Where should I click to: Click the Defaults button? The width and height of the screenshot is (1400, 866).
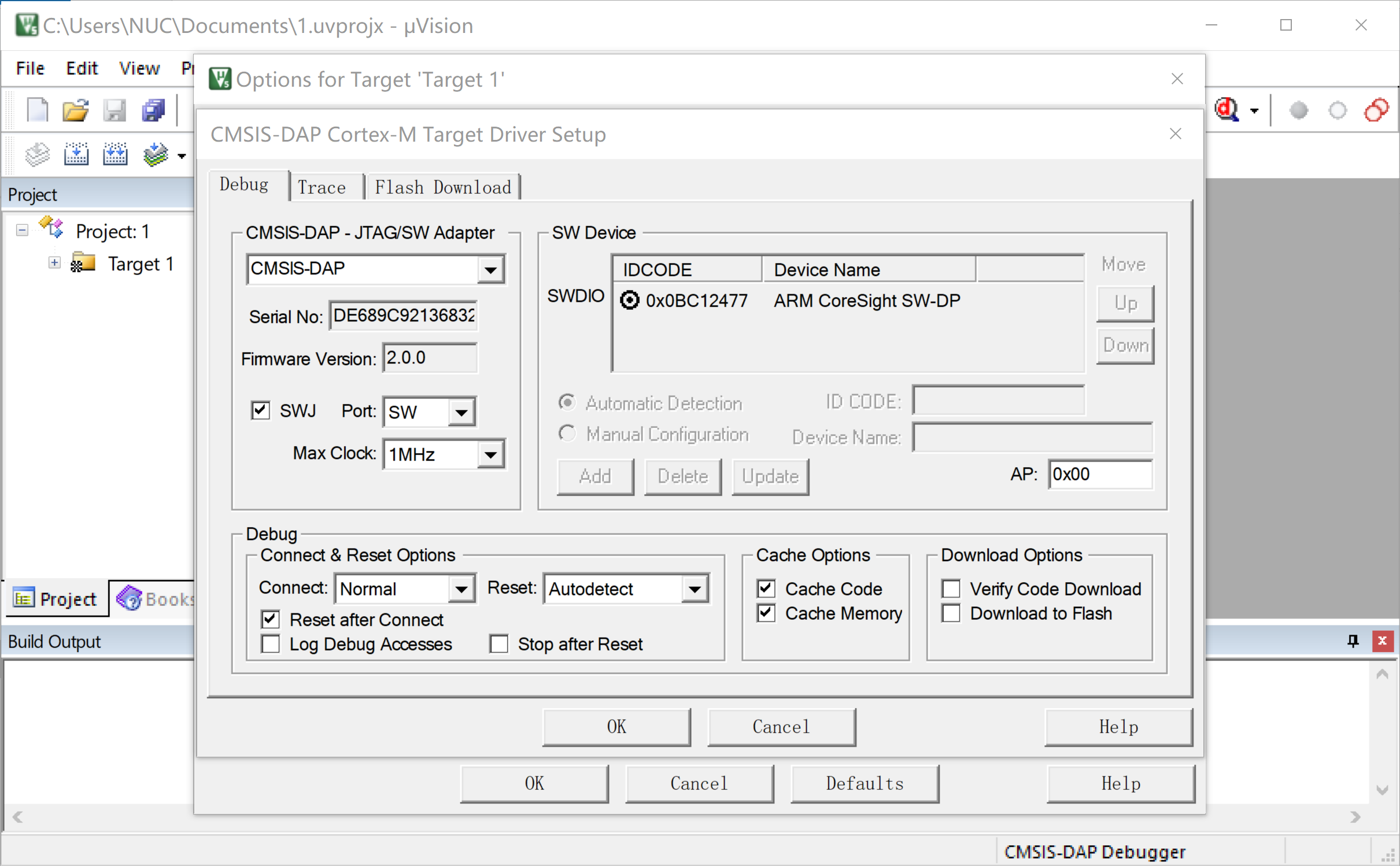pos(864,783)
